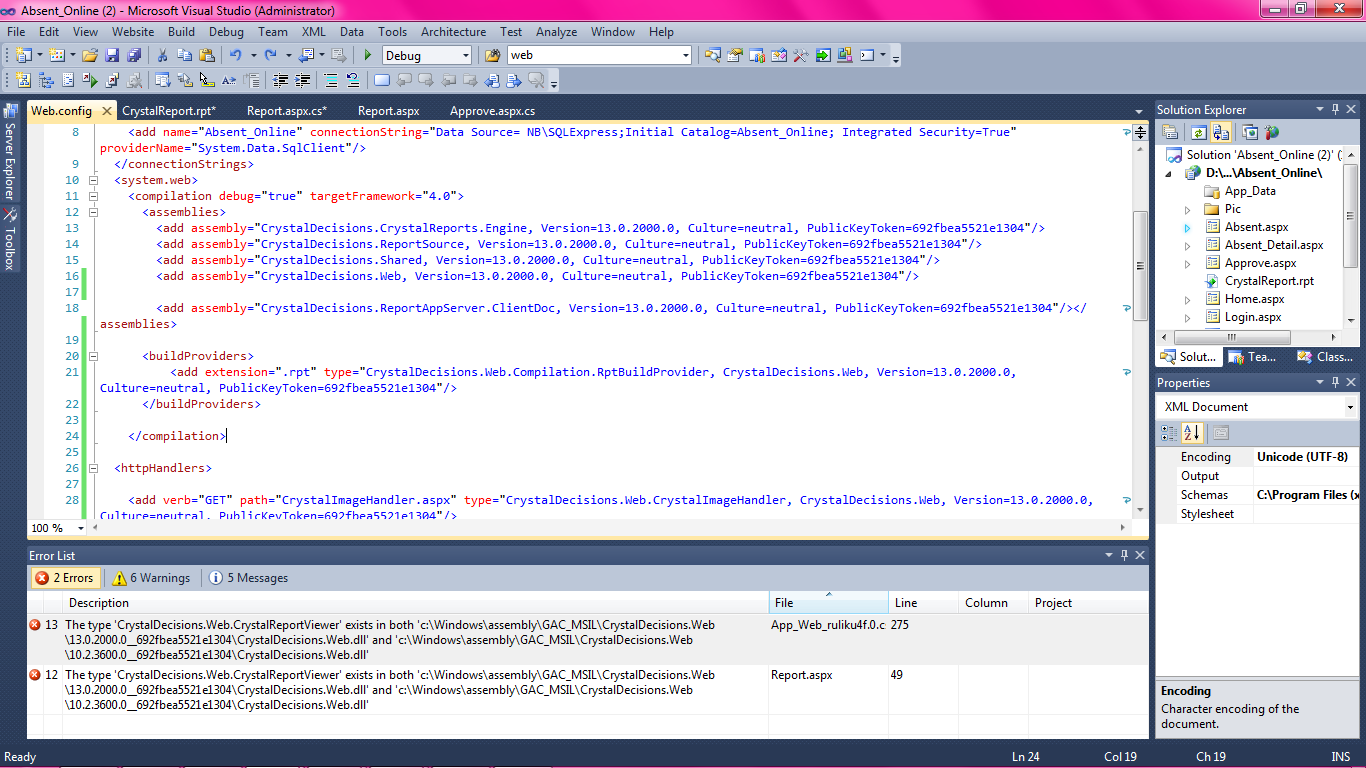
Task: Click the Add New Item toolbar icon
Action: pos(56,56)
